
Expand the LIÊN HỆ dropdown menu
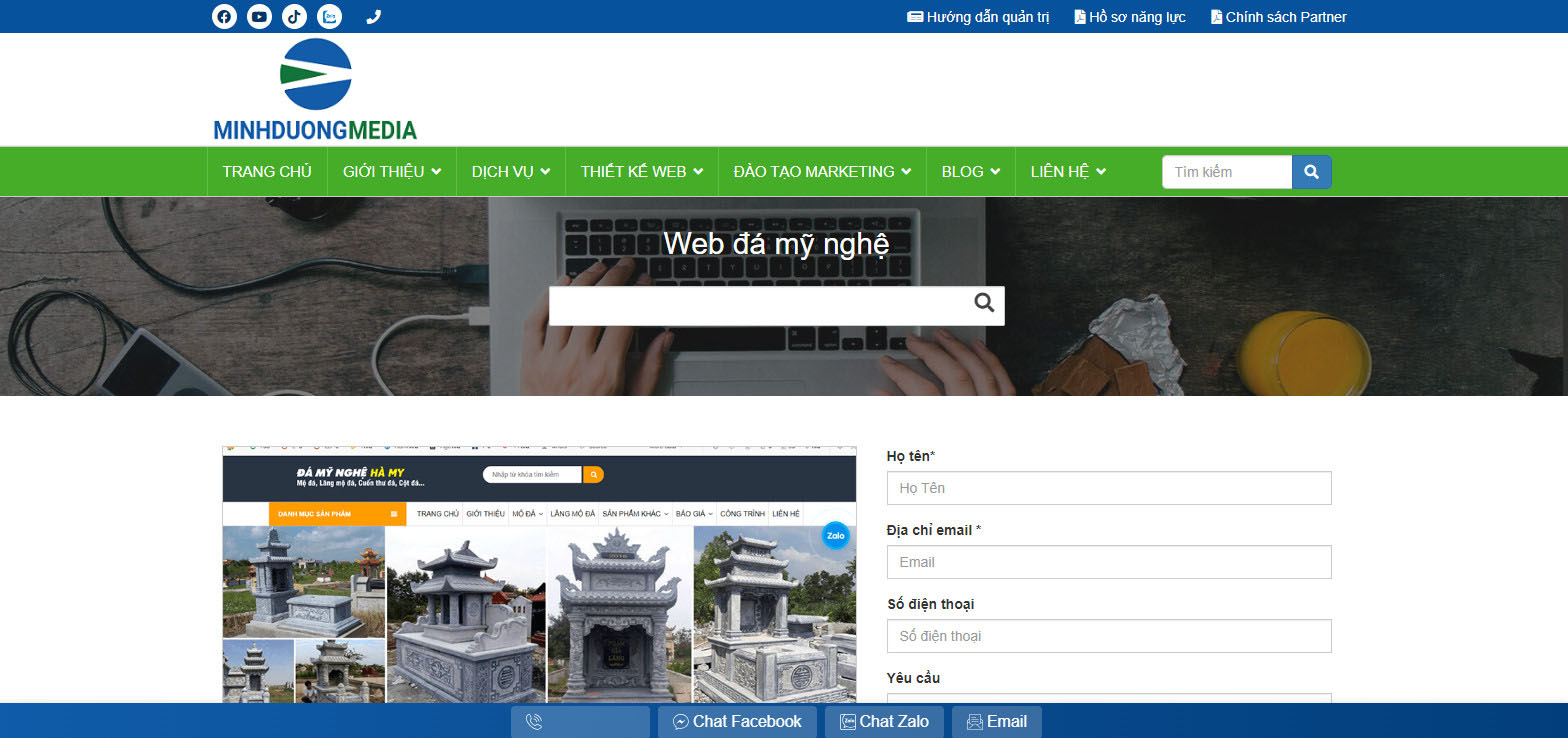click(1068, 172)
